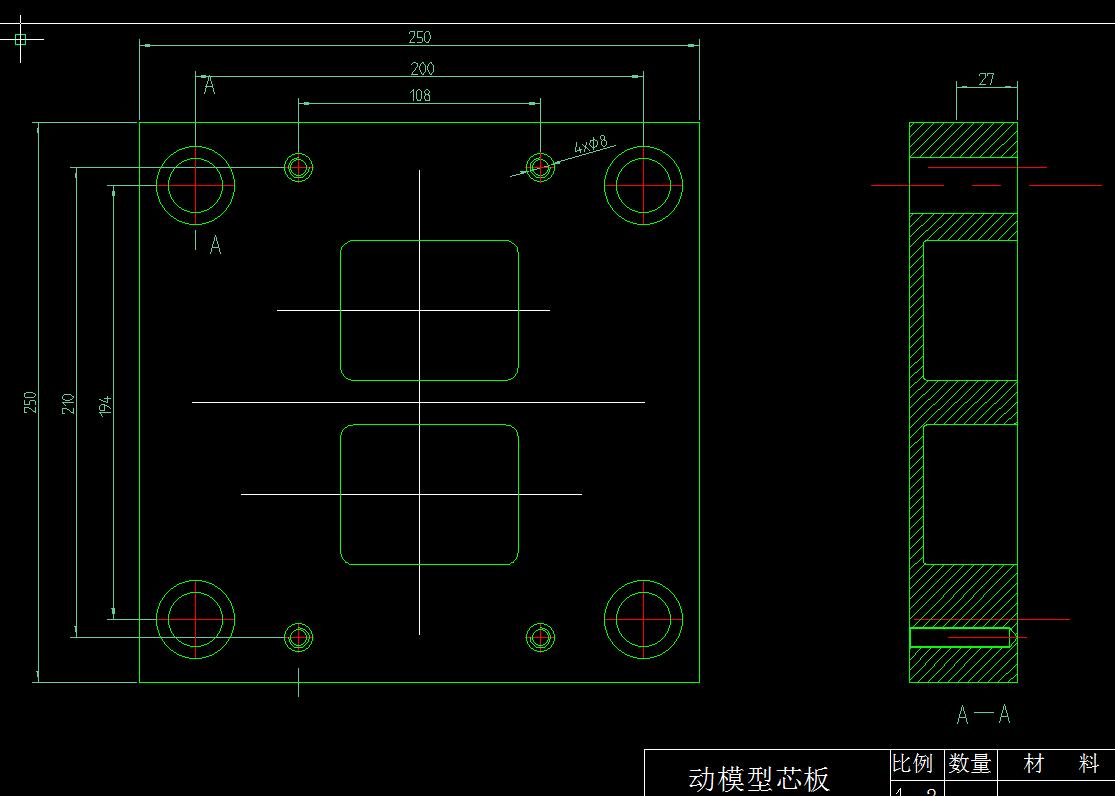The image size is (1115, 796).
Task: Select the bottom-left small screw hole
Action: pyautogui.click(x=299, y=637)
